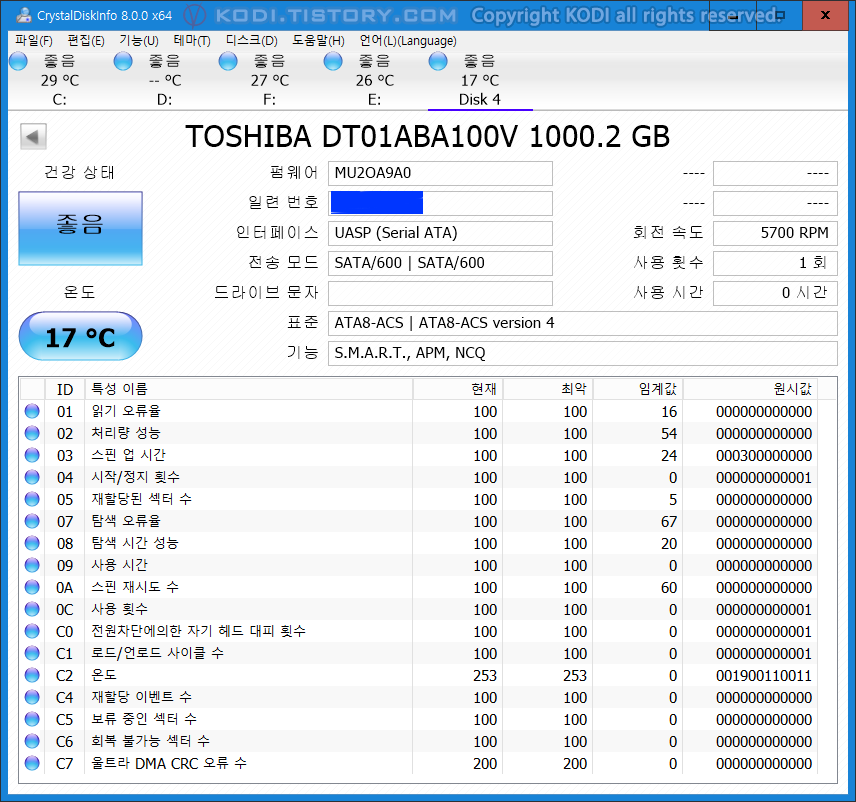Click the blue status dot beside ID 01
Viewport: 856px width, 802px height.
coord(31,411)
